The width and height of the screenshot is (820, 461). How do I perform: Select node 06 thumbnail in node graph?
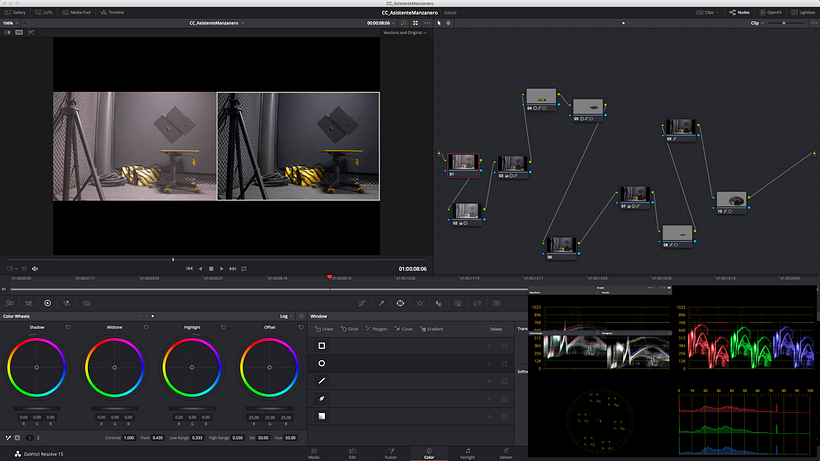tap(561, 244)
